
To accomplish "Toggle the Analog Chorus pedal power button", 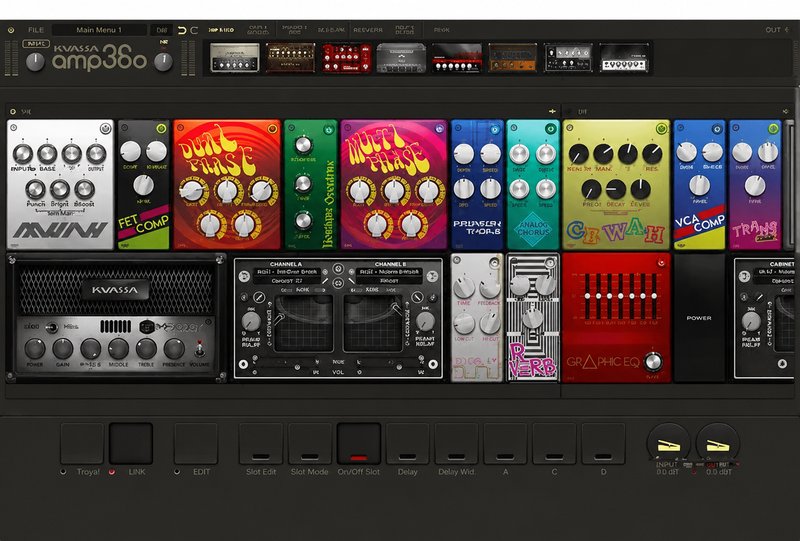I will (x=551, y=129).
